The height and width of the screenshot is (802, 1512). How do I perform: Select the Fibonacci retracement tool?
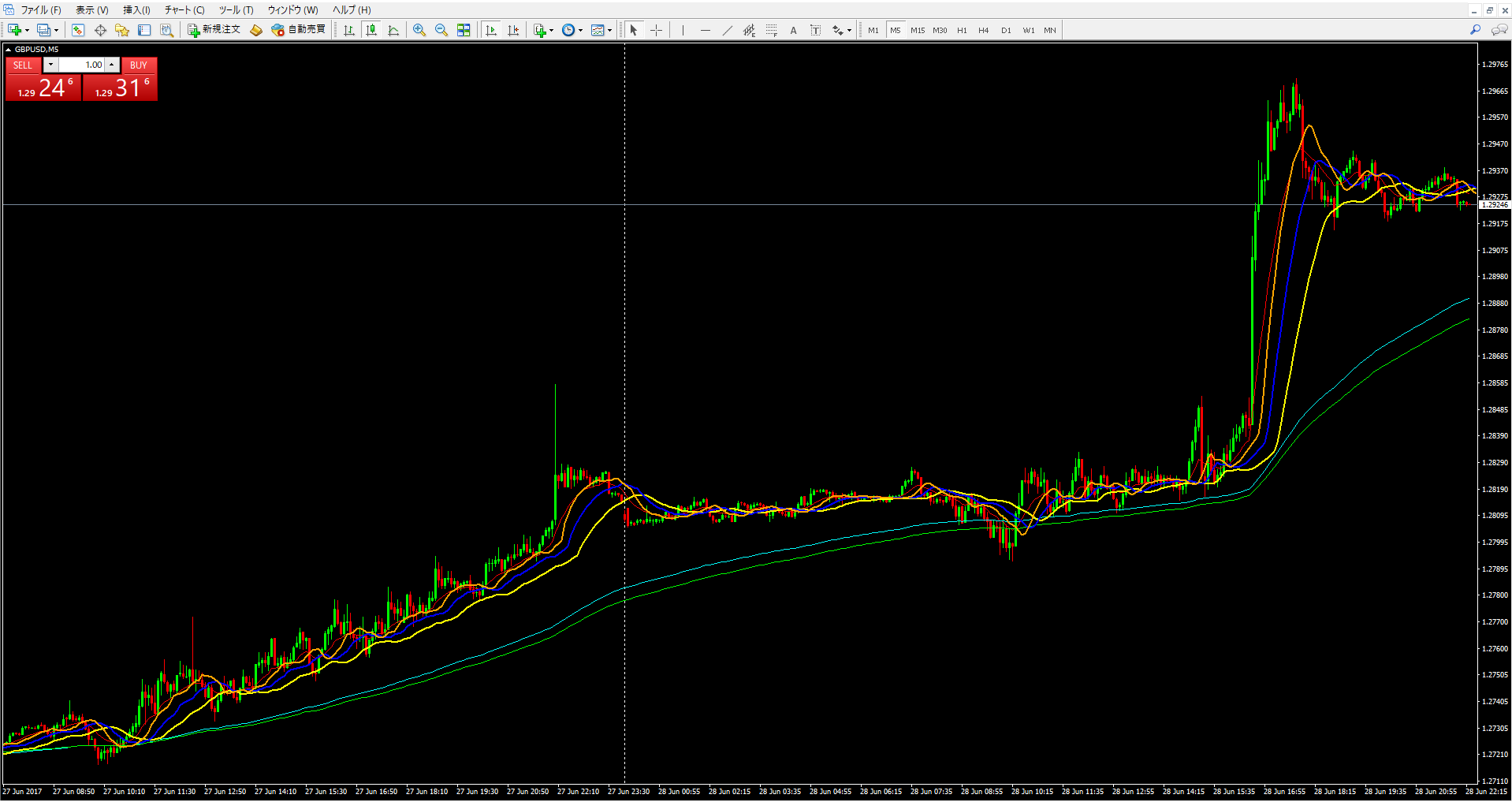771,30
